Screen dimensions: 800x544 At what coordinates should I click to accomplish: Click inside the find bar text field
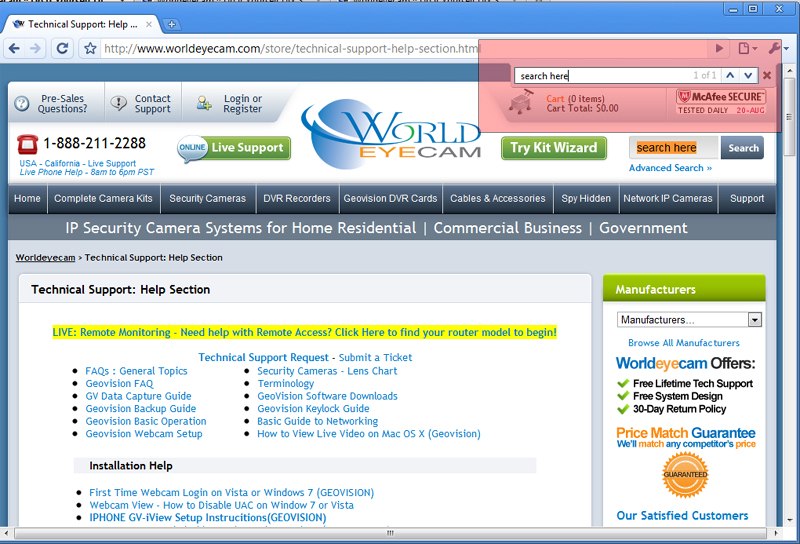point(602,76)
